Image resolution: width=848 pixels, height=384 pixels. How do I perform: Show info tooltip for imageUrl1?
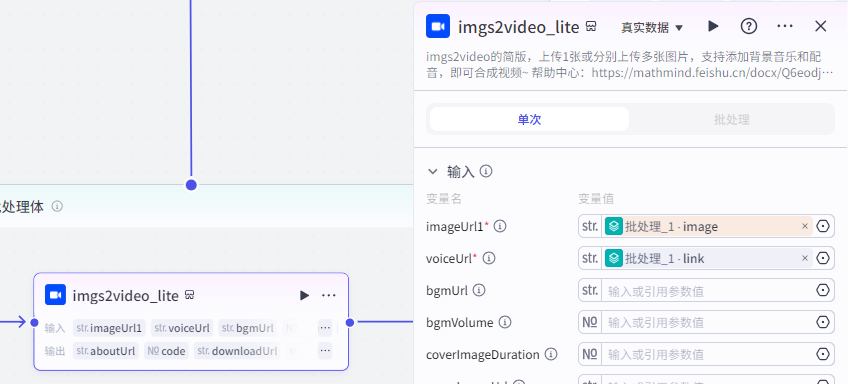[x=500, y=227]
